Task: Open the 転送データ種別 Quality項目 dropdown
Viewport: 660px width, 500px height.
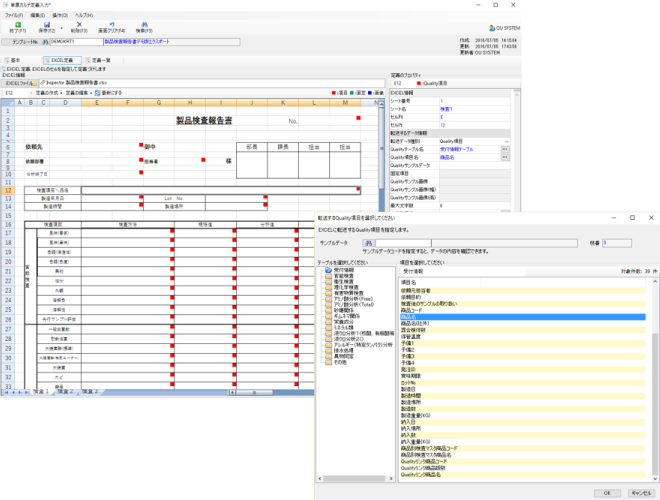Action: click(x=506, y=141)
